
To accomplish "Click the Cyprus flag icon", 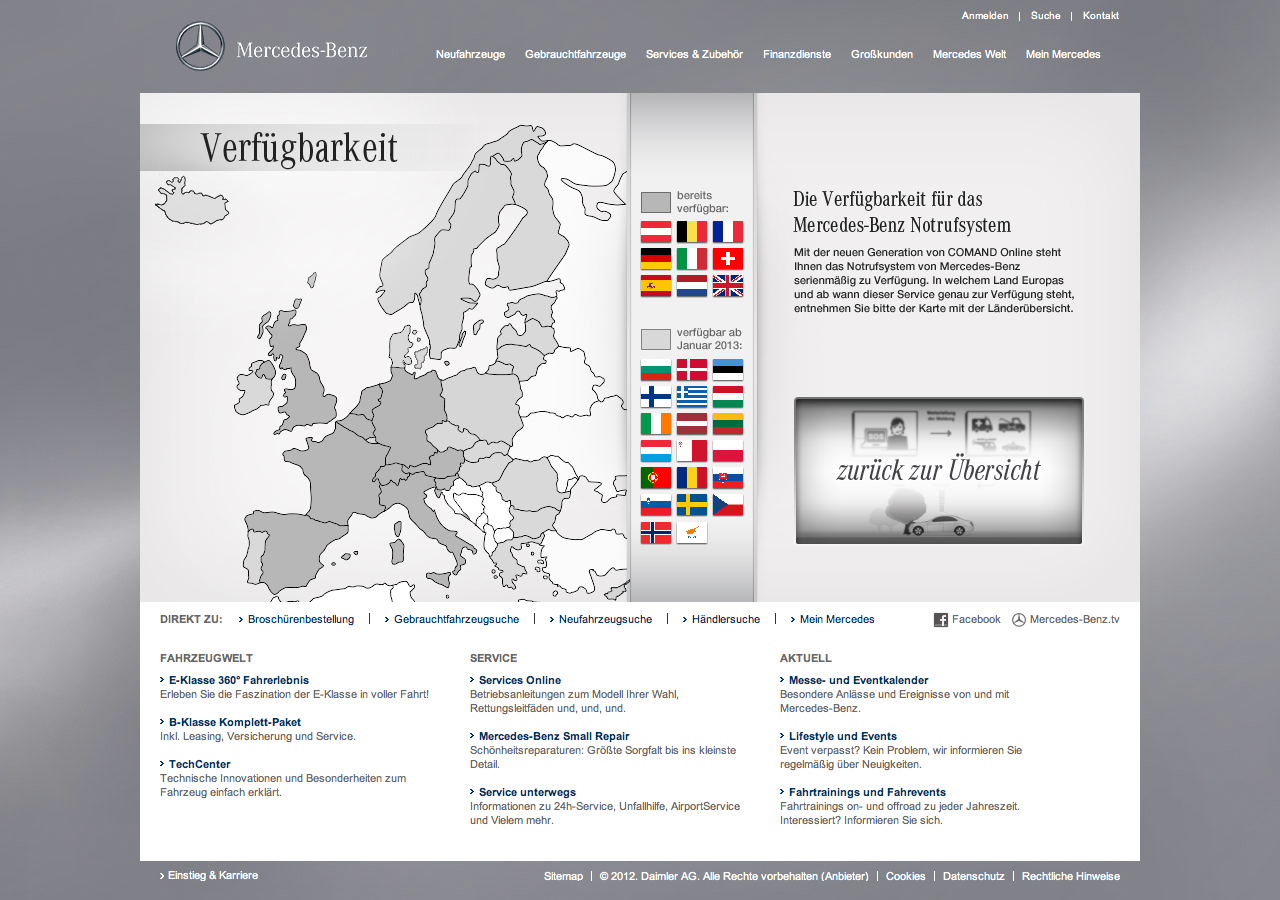I will coord(692,533).
